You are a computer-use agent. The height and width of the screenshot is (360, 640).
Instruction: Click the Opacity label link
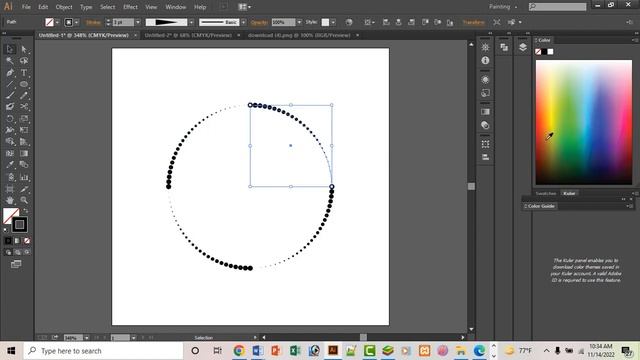coord(259,22)
